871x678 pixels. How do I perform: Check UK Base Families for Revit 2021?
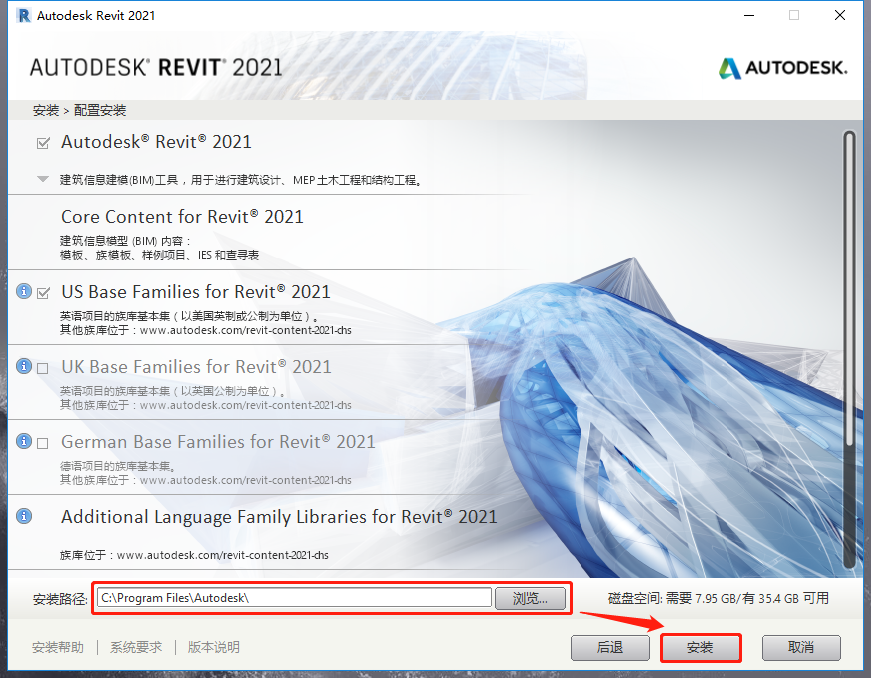tap(43, 368)
